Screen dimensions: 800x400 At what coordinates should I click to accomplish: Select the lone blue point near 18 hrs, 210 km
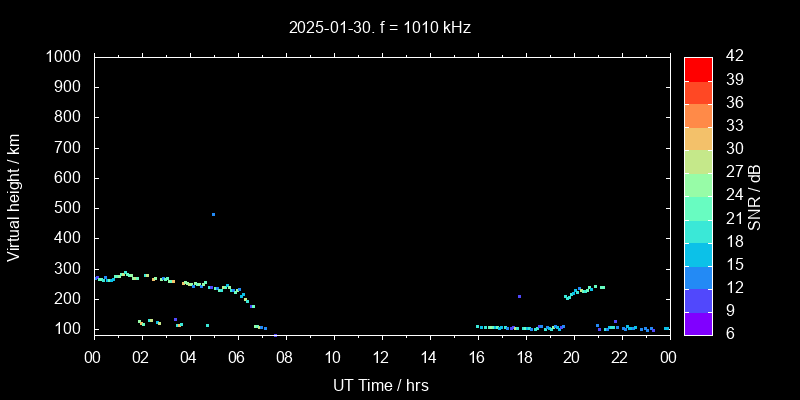pos(519,296)
